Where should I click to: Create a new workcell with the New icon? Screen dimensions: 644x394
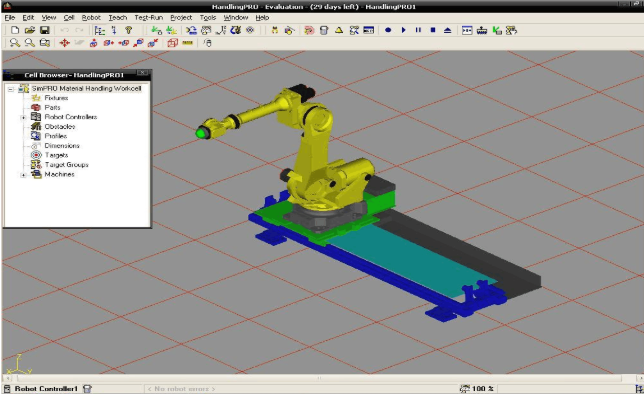[15, 30]
